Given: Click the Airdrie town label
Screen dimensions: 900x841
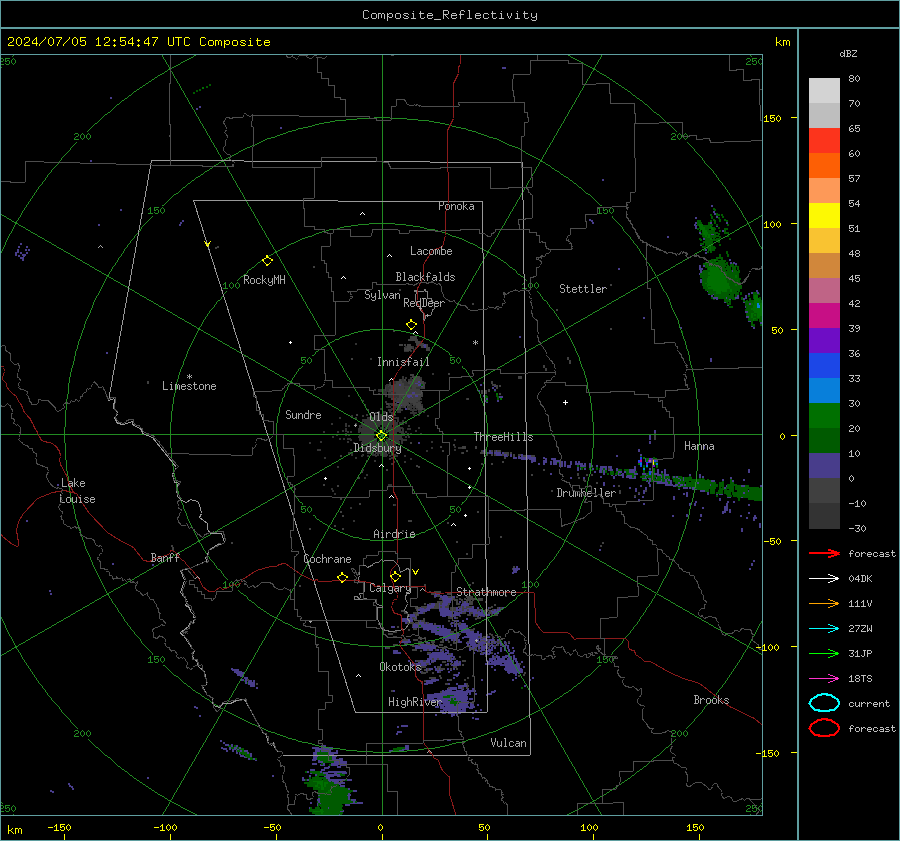Looking at the screenshot, I should pyautogui.click(x=394, y=534).
